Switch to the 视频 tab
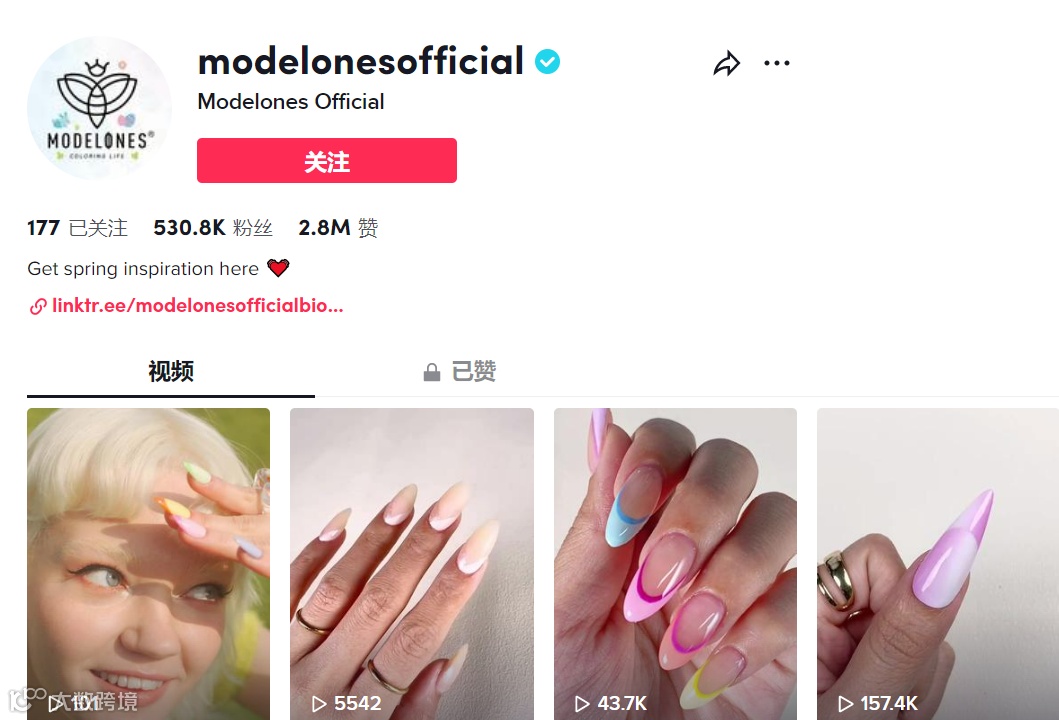The width and height of the screenshot is (1059, 720). click(171, 371)
